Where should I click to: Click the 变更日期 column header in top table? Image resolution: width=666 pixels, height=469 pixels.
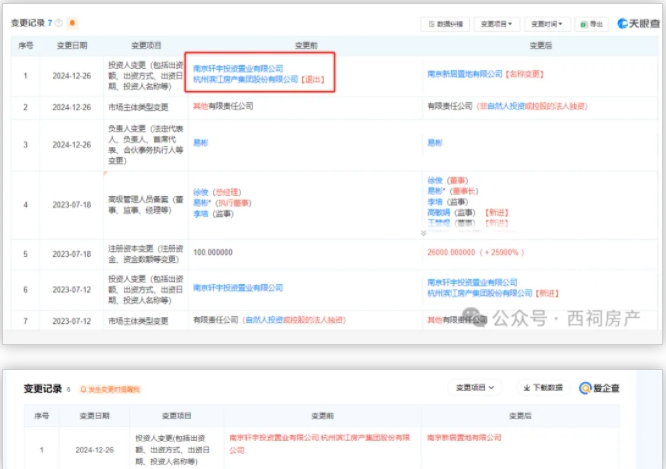[x=70, y=45]
